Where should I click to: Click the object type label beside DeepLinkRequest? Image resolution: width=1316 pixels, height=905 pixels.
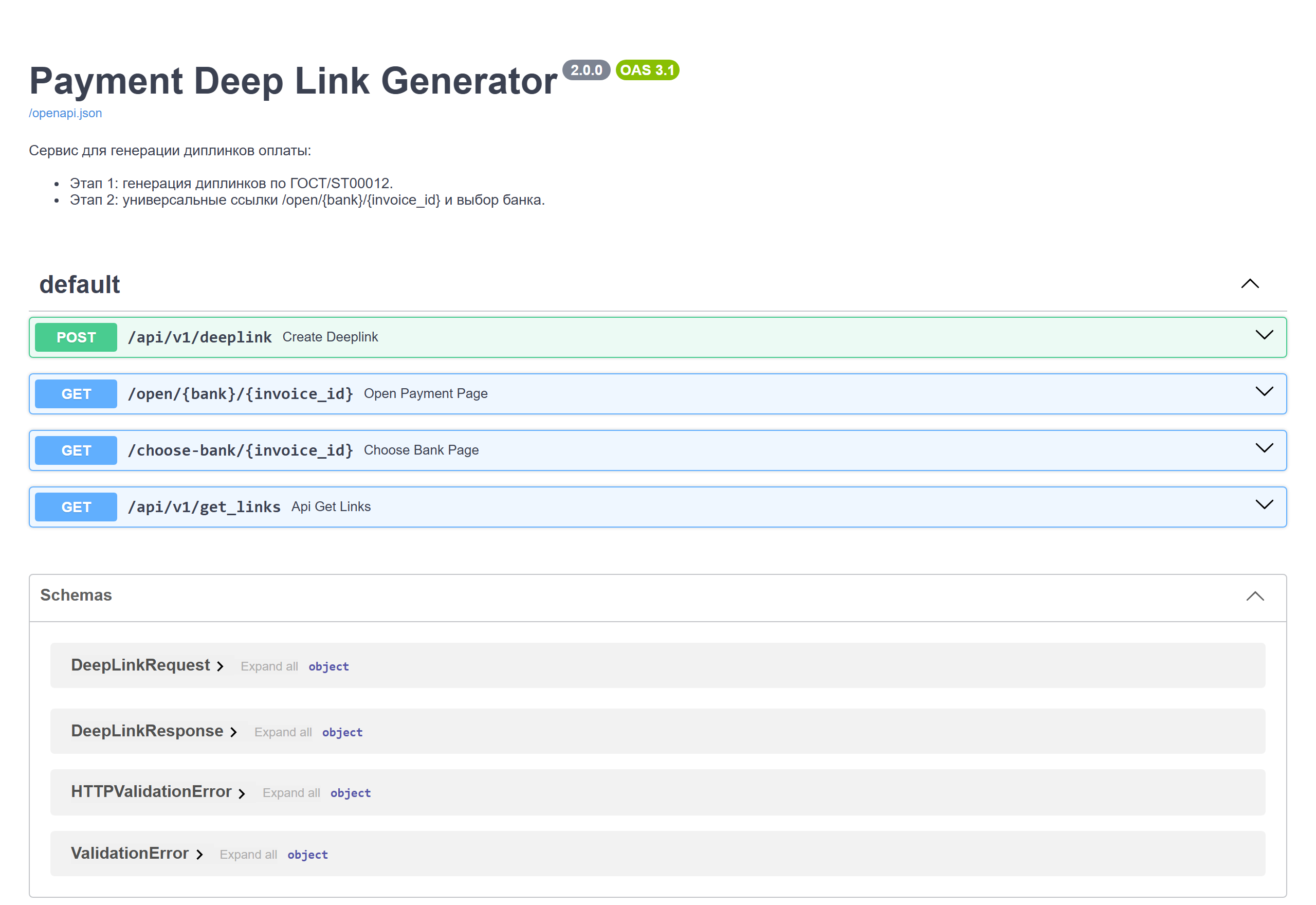pos(328,667)
